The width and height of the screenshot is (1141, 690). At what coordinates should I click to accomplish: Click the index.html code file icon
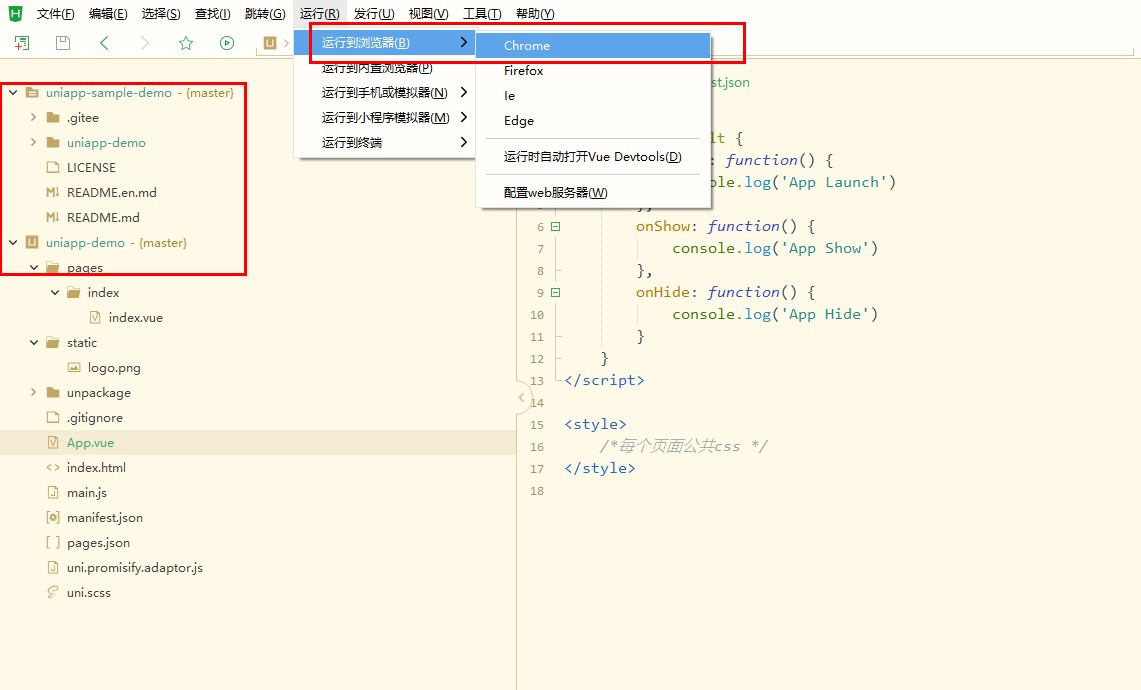(53, 467)
